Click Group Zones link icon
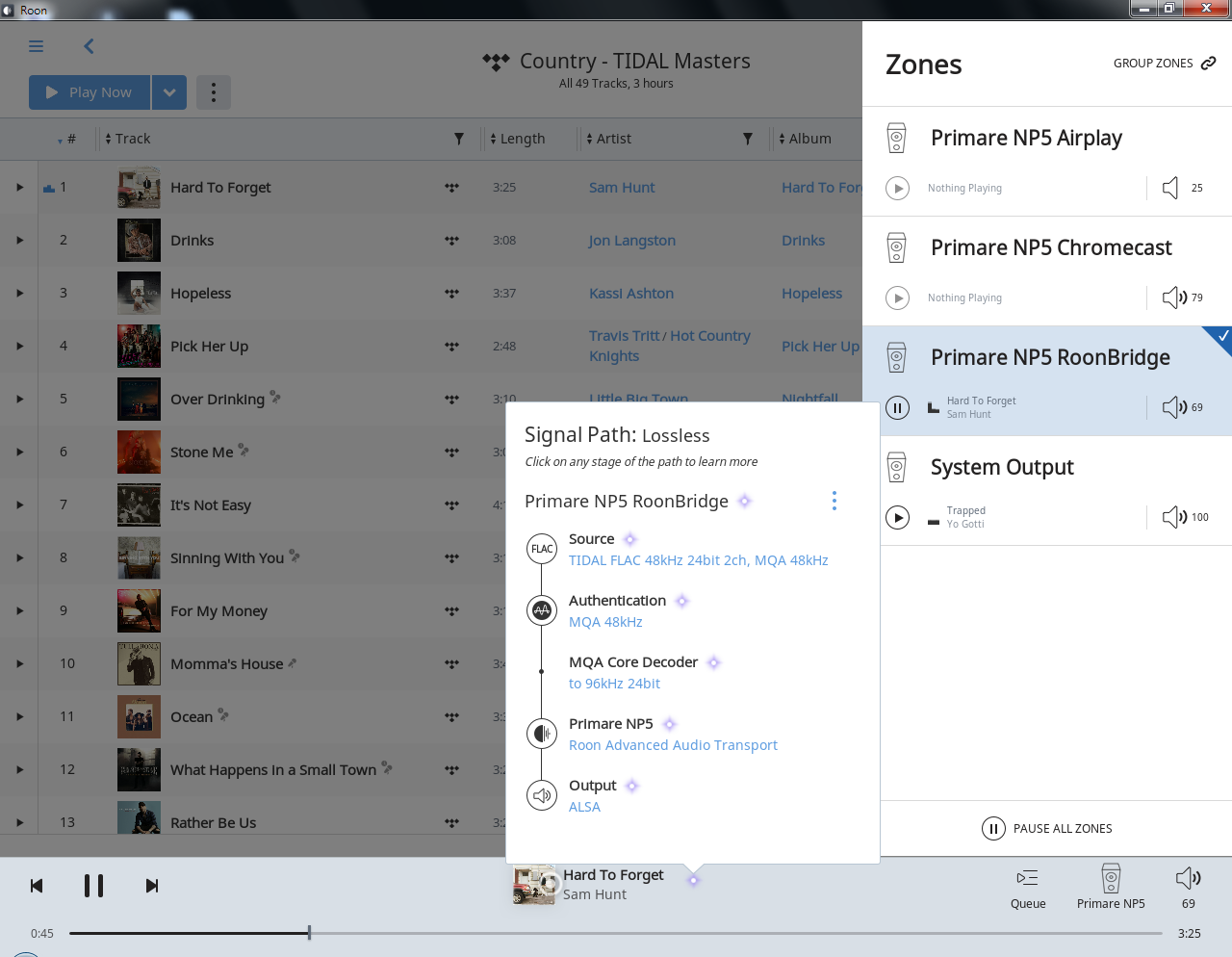The image size is (1232, 957). (1208, 64)
